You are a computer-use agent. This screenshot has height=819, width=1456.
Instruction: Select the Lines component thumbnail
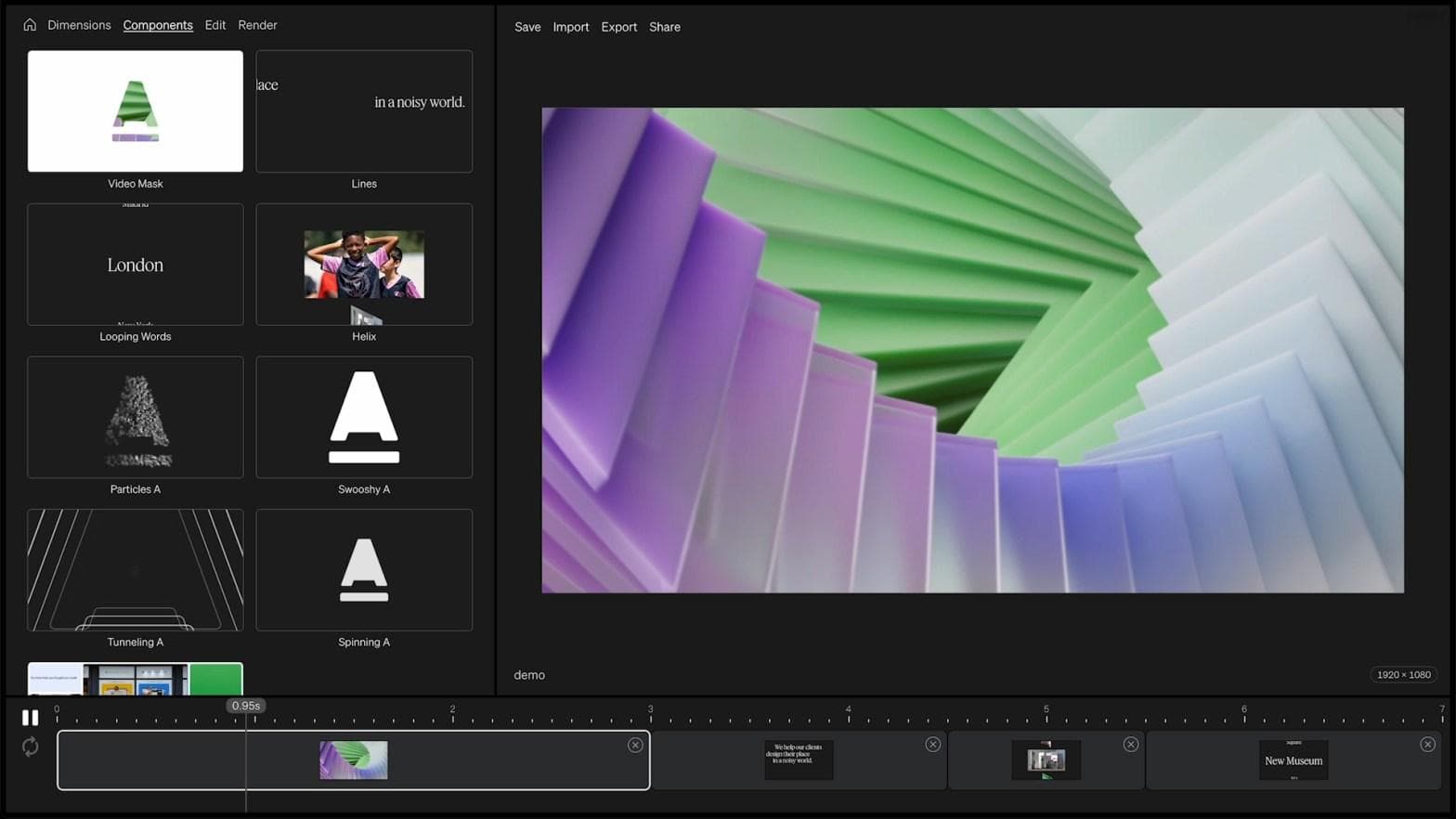[x=364, y=111]
